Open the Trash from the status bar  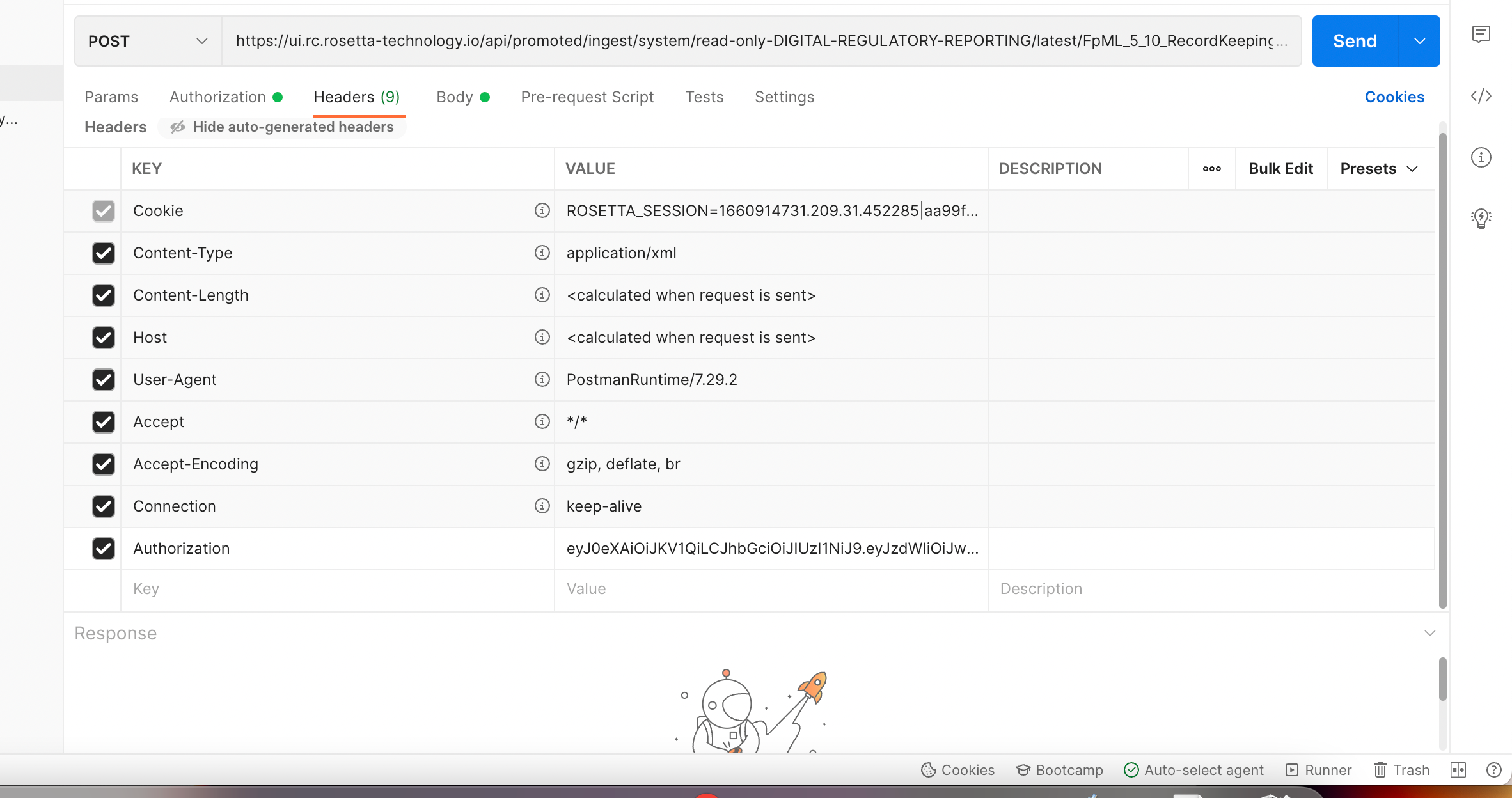point(1401,770)
